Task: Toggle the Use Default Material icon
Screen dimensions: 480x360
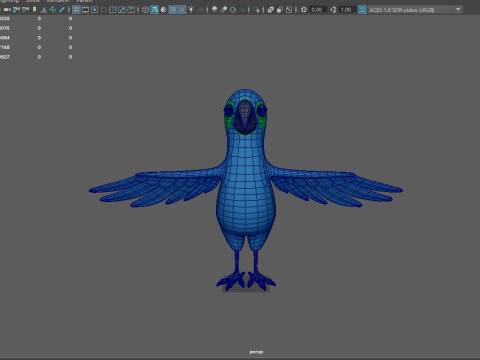Action: tap(164, 10)
